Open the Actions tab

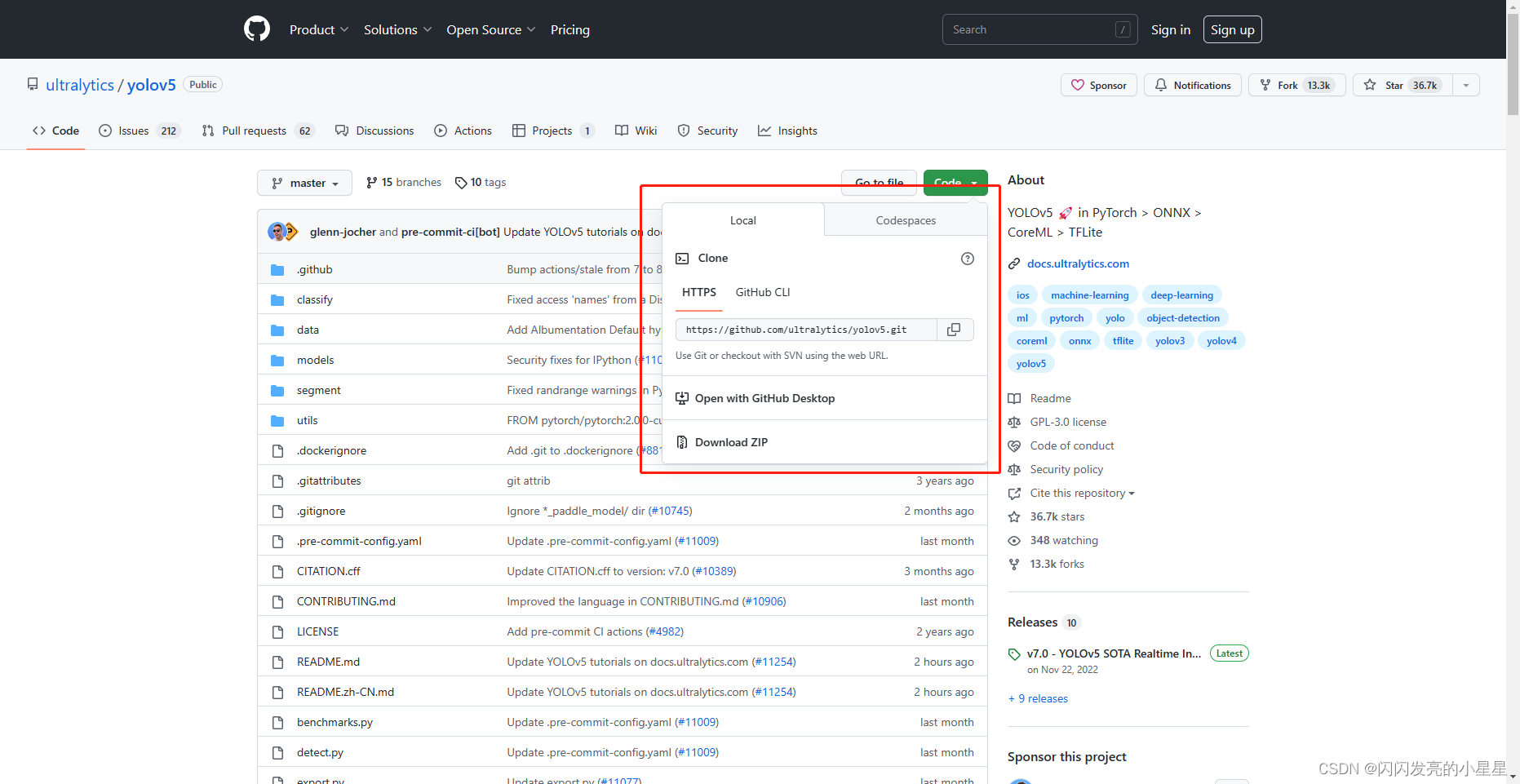pos(463,131)
